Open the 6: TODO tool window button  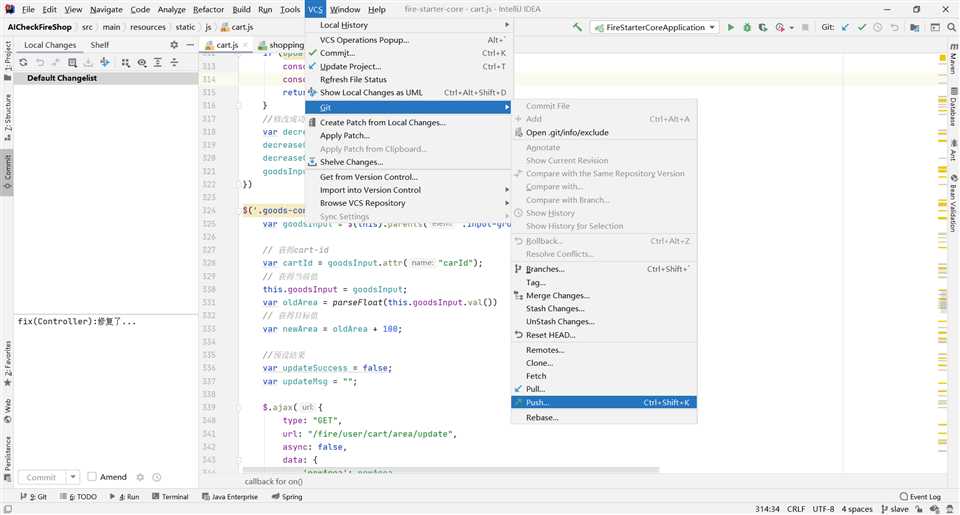pyautogui.click(x=78, y=497)
